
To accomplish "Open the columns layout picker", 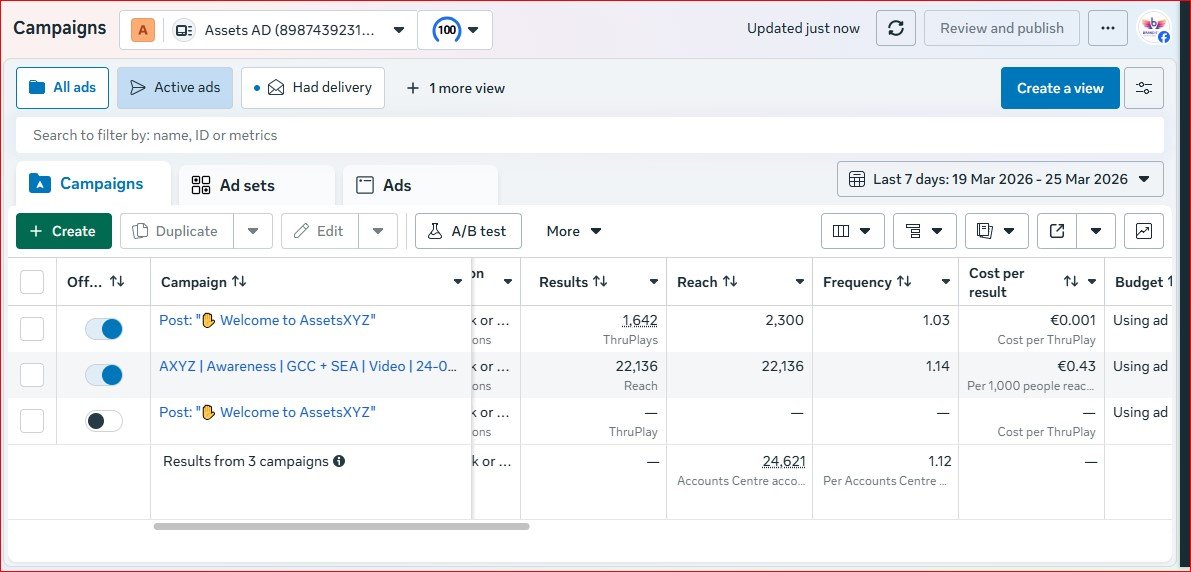I will pyautogui.click(x=852, y=231).
